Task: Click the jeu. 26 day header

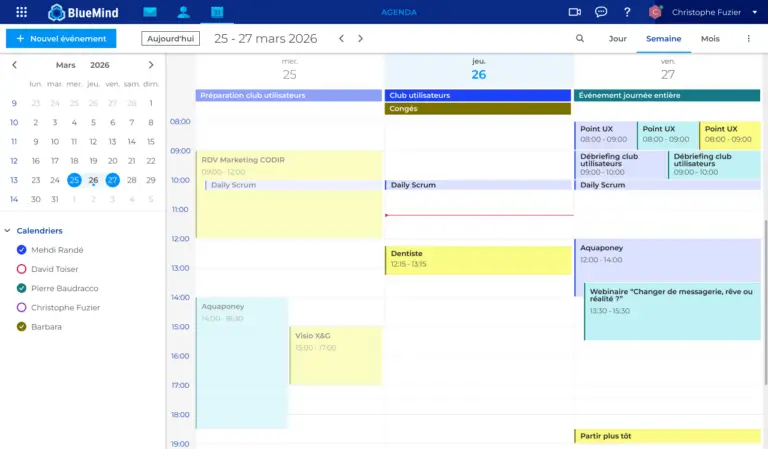Action: click(x=479, y=69)
